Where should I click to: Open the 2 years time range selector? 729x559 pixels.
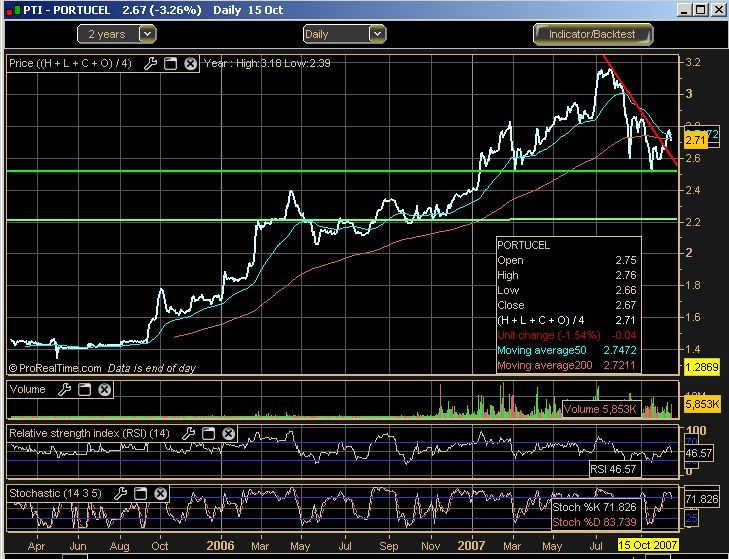pyautogui.click(x=117, y=34)
